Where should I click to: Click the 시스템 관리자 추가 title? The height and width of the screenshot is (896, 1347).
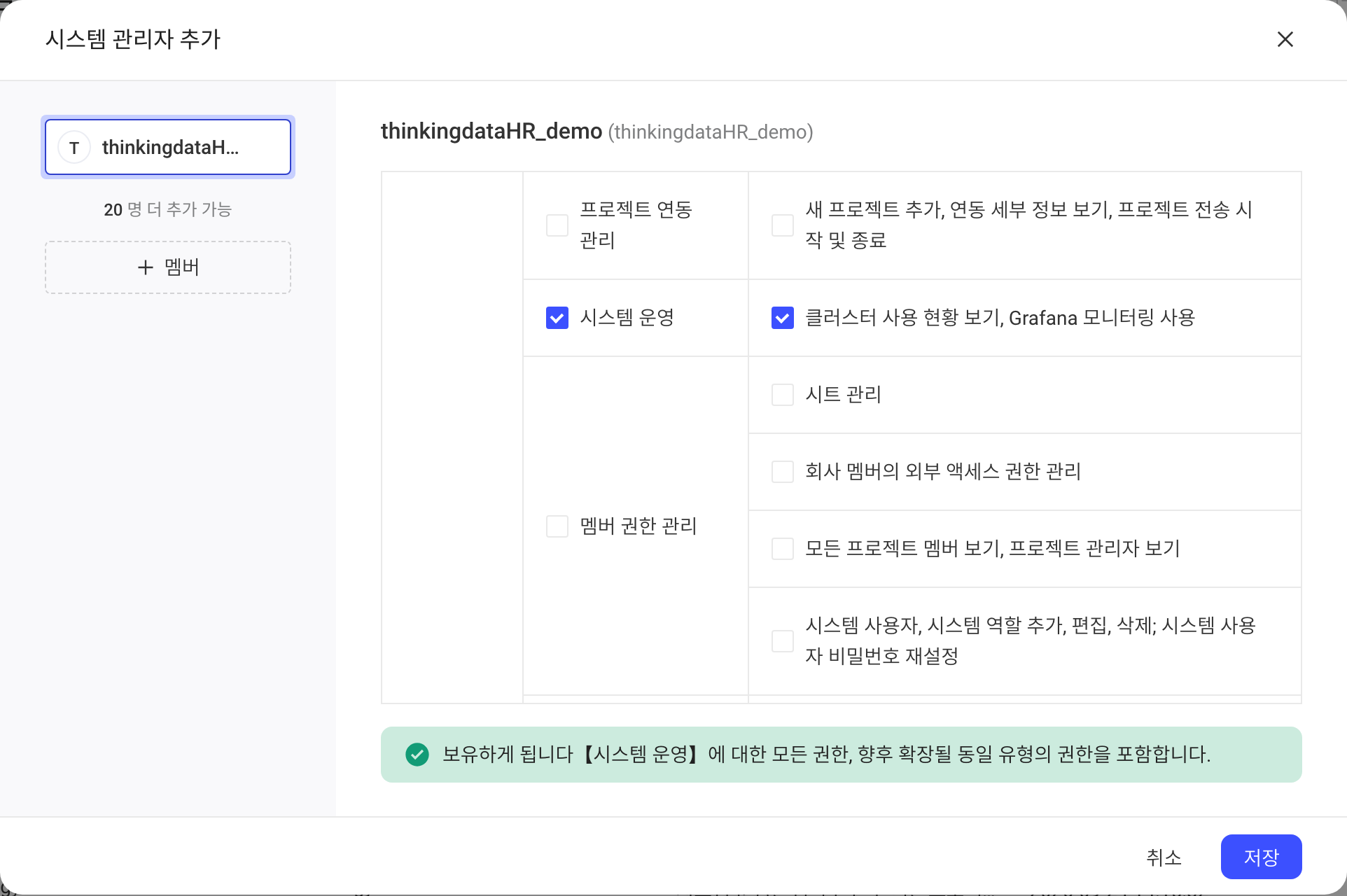click(133, 39)
